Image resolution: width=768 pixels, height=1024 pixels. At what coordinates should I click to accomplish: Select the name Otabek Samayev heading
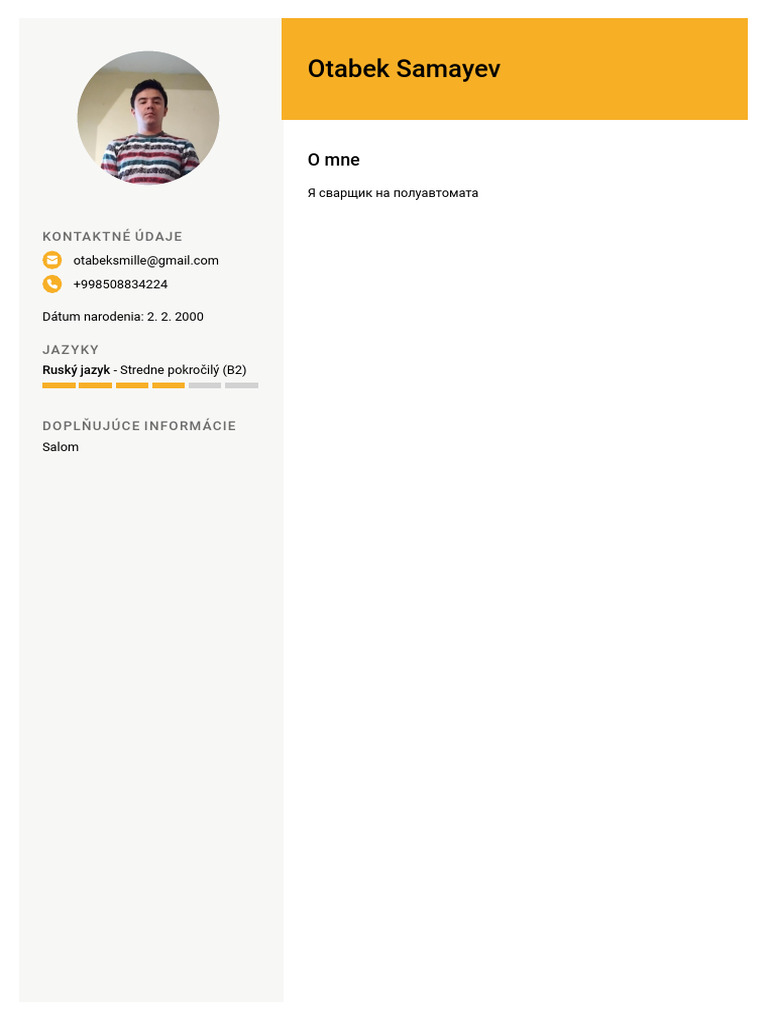pyautogui.click(x=404, y=69)
